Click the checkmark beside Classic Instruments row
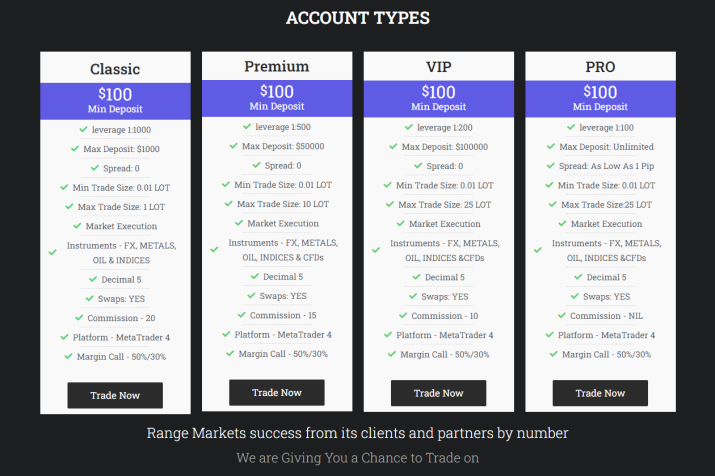Screen dimensions: 715x476 (53, 252)
